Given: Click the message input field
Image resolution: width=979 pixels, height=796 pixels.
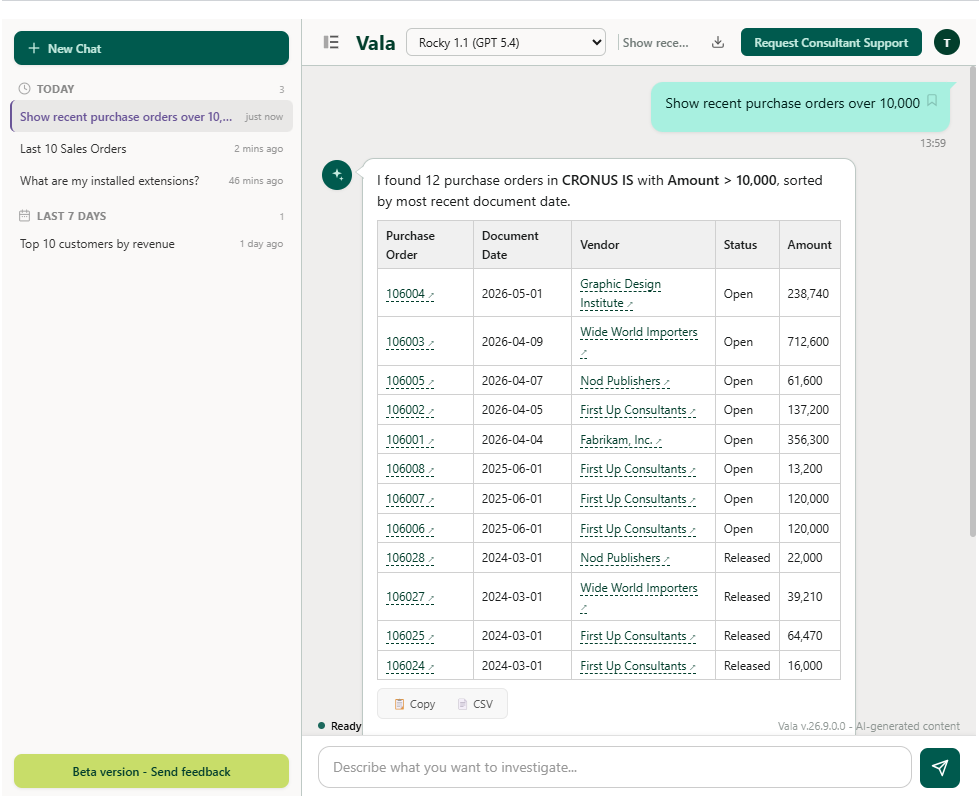Looking at the screenshot, I should coord(614,767).
